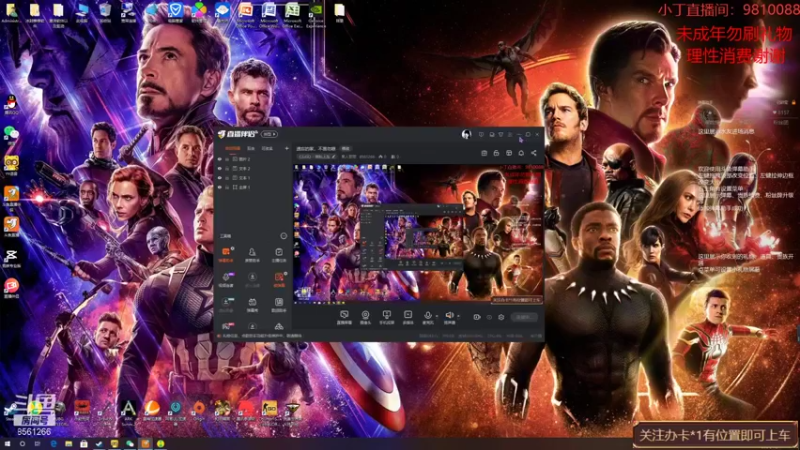Open the Windows Start menu
800x450 pixels.
click(7, 444)
